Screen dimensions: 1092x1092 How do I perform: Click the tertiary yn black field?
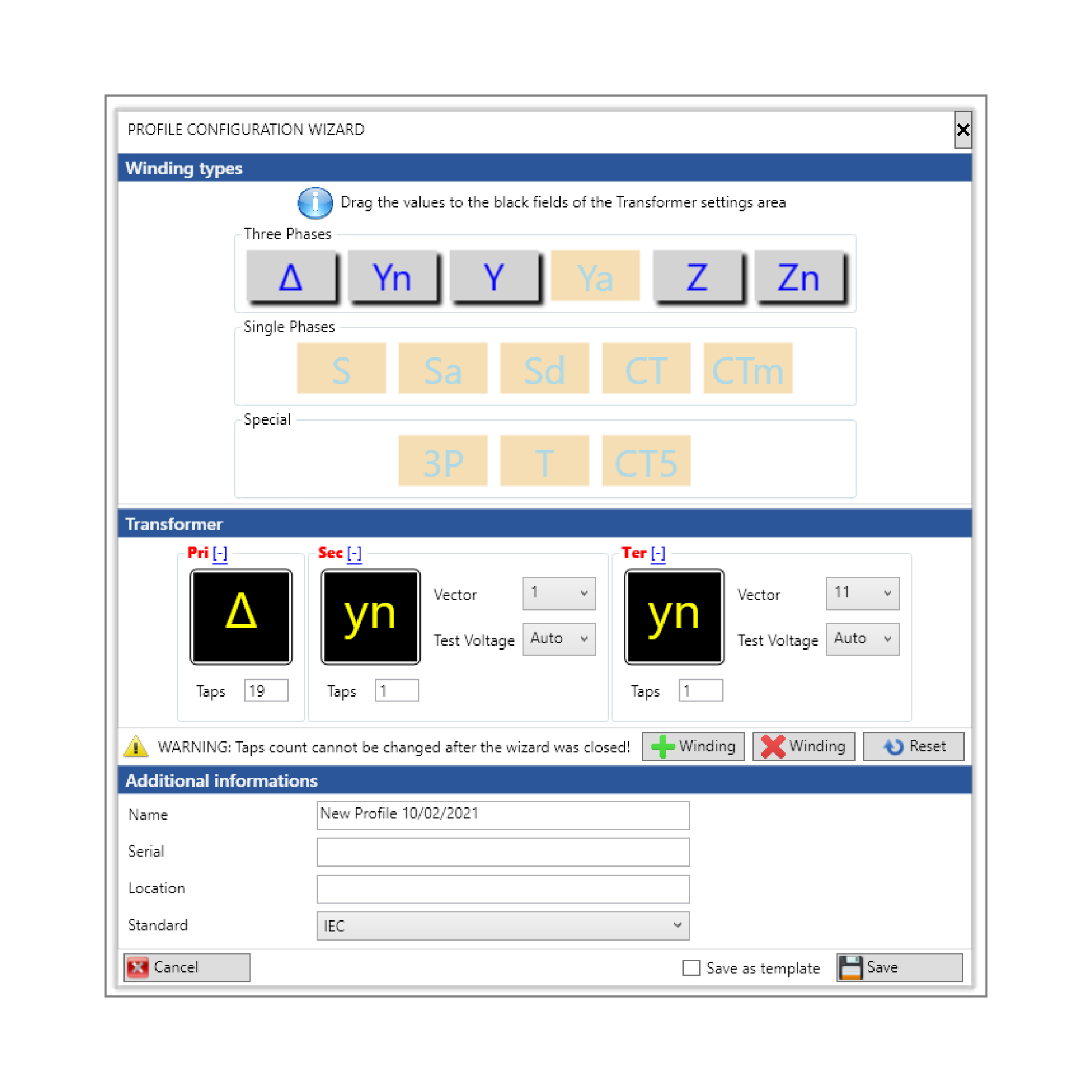[x=674, y=616]
